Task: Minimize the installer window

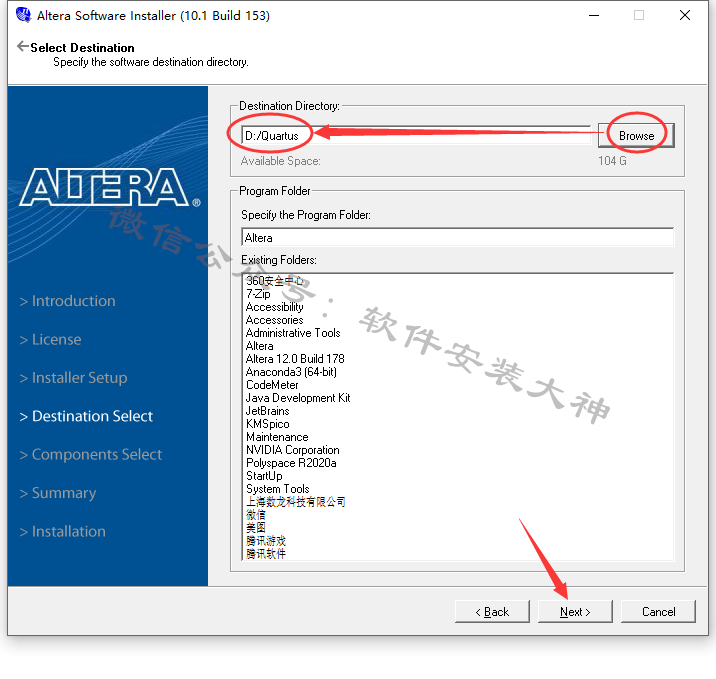Action: point(594,15)
